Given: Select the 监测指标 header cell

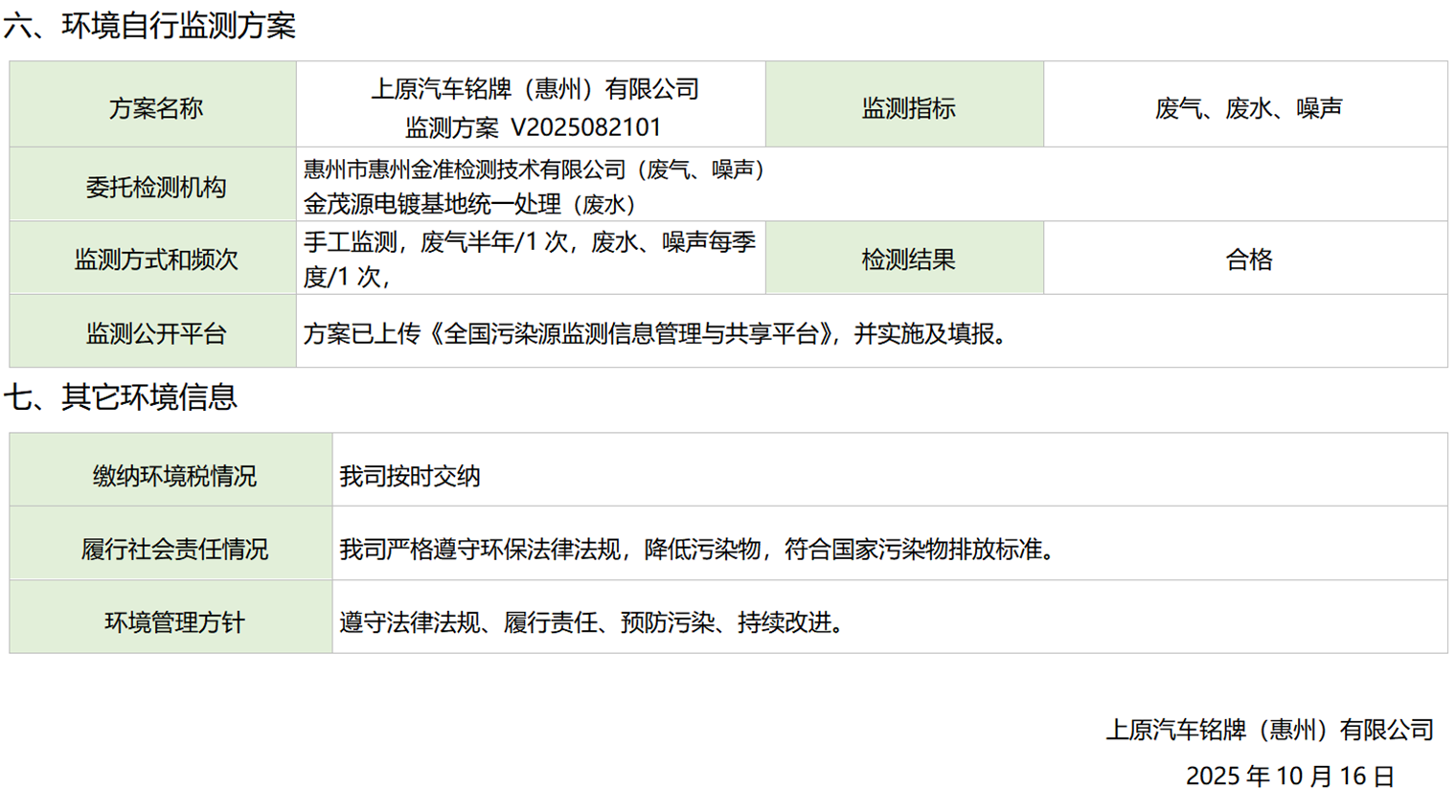Looking at the screenshot, I should [907, 108].
